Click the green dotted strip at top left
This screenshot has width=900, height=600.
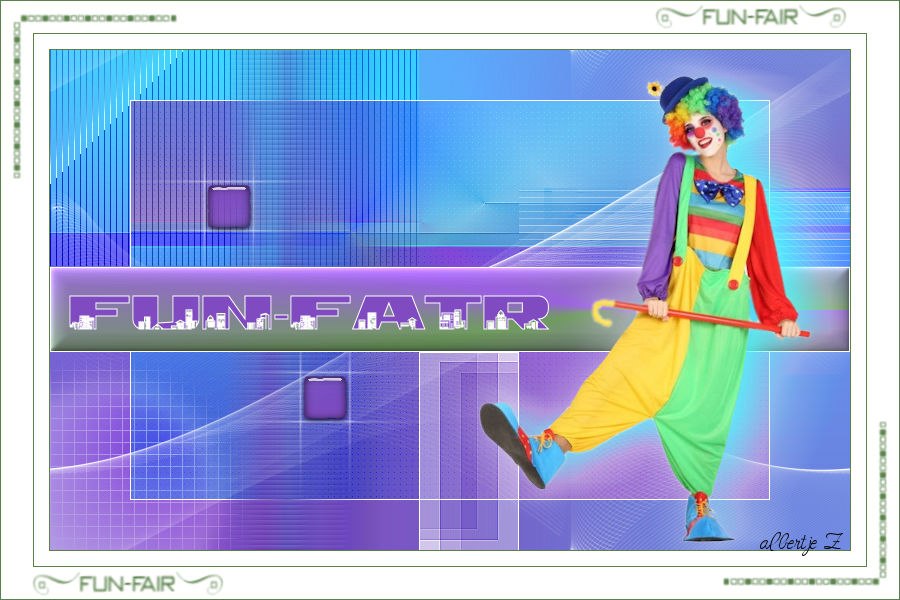click(98, 18)
